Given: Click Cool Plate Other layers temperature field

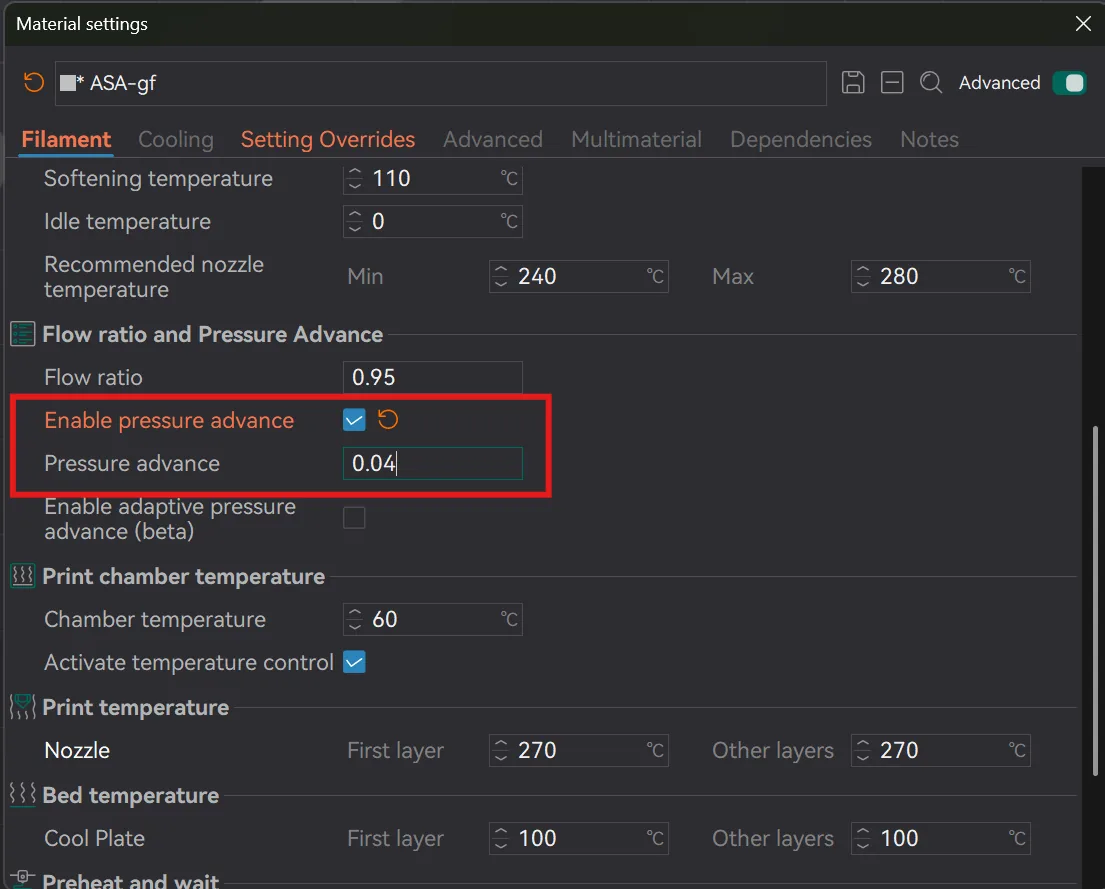Looking at the screenshot, I should (x=941, y=838).
